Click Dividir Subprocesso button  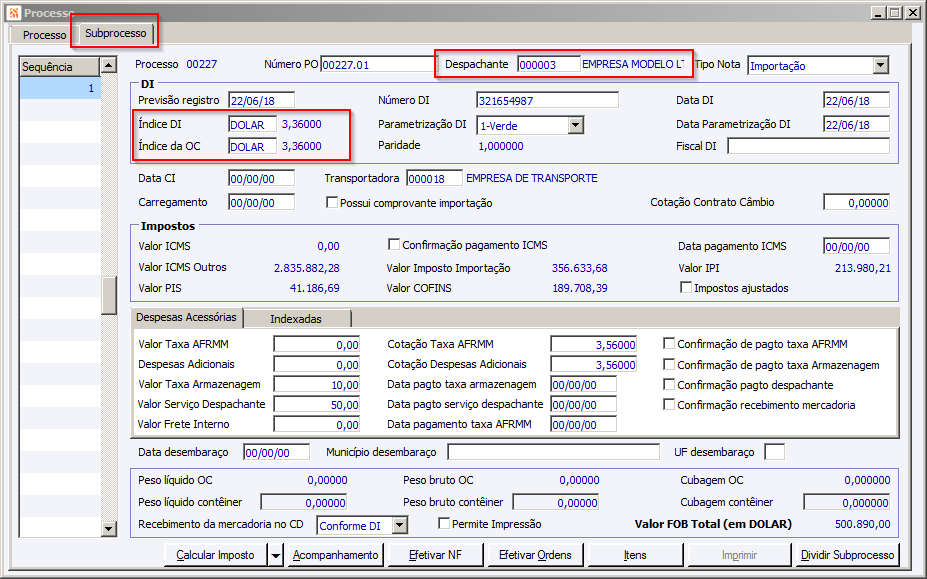pos(847,555)
